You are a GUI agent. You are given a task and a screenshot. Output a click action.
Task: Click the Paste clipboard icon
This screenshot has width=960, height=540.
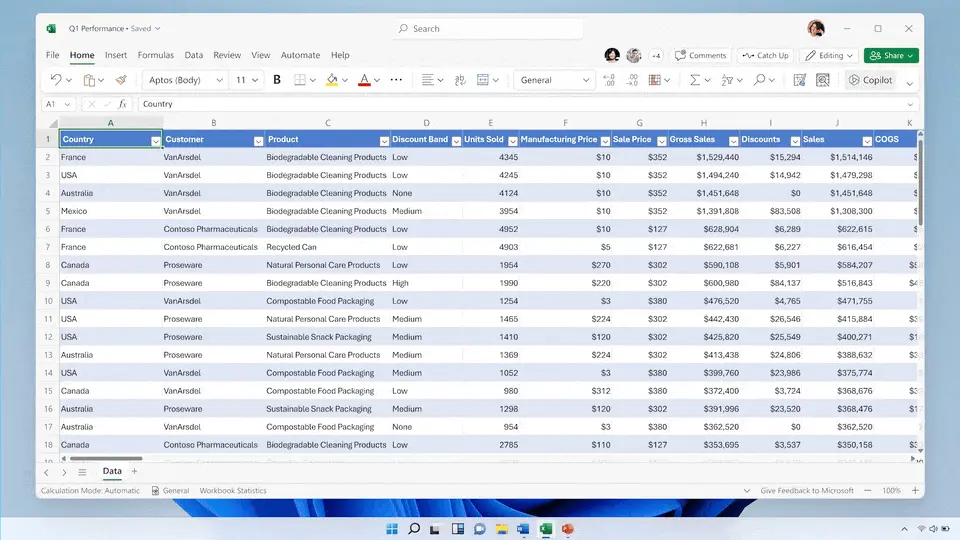click(89, 80)
